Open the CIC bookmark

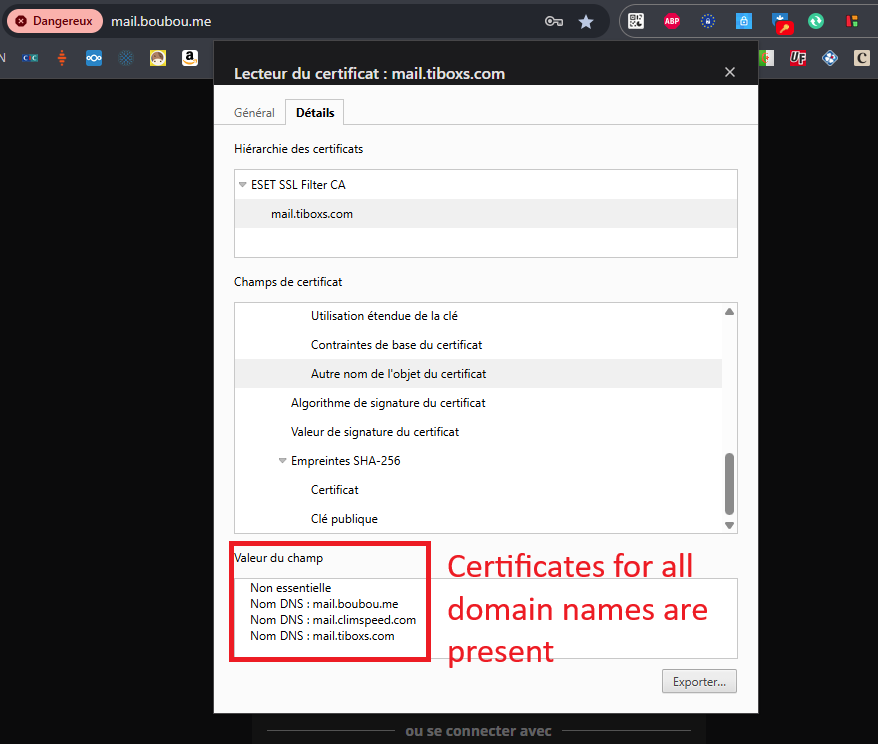(x=30, y=58)
